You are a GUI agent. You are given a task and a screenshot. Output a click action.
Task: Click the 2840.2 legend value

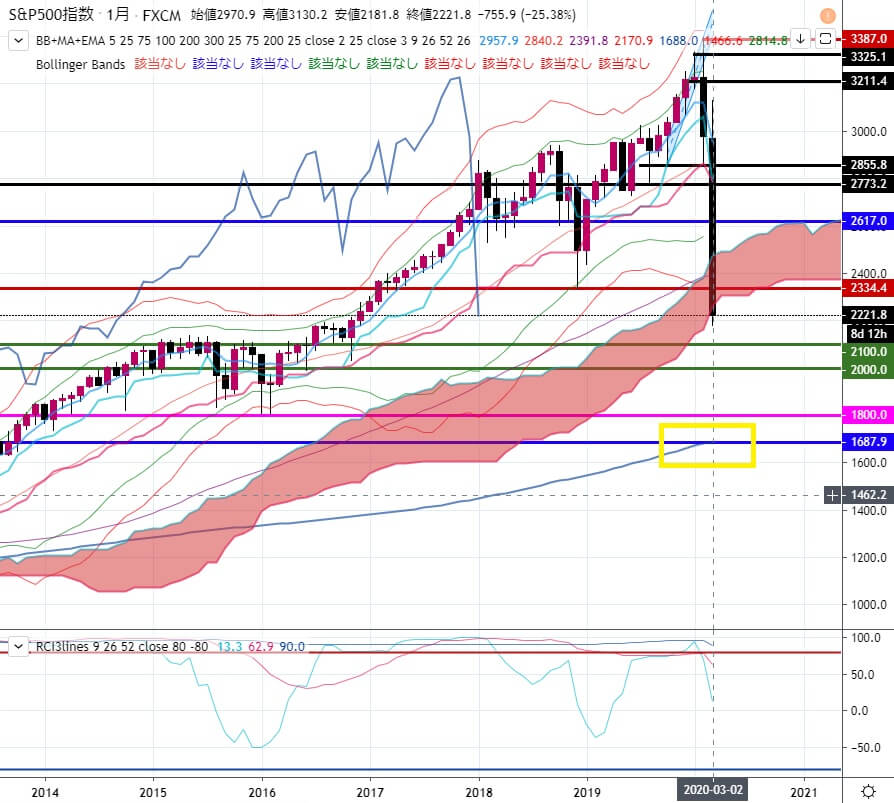pyautogui.click(x=543, y=40)
